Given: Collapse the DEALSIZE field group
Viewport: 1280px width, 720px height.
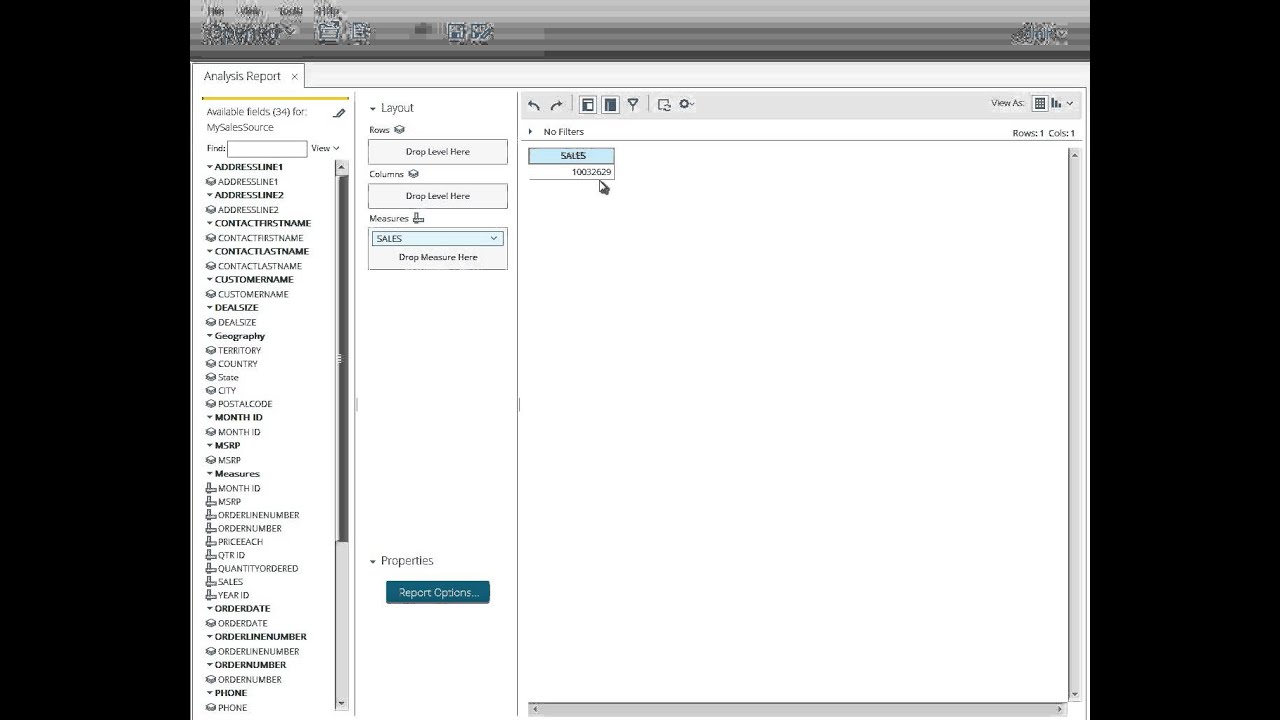Looking at the screenshot, I should point(210,308).
